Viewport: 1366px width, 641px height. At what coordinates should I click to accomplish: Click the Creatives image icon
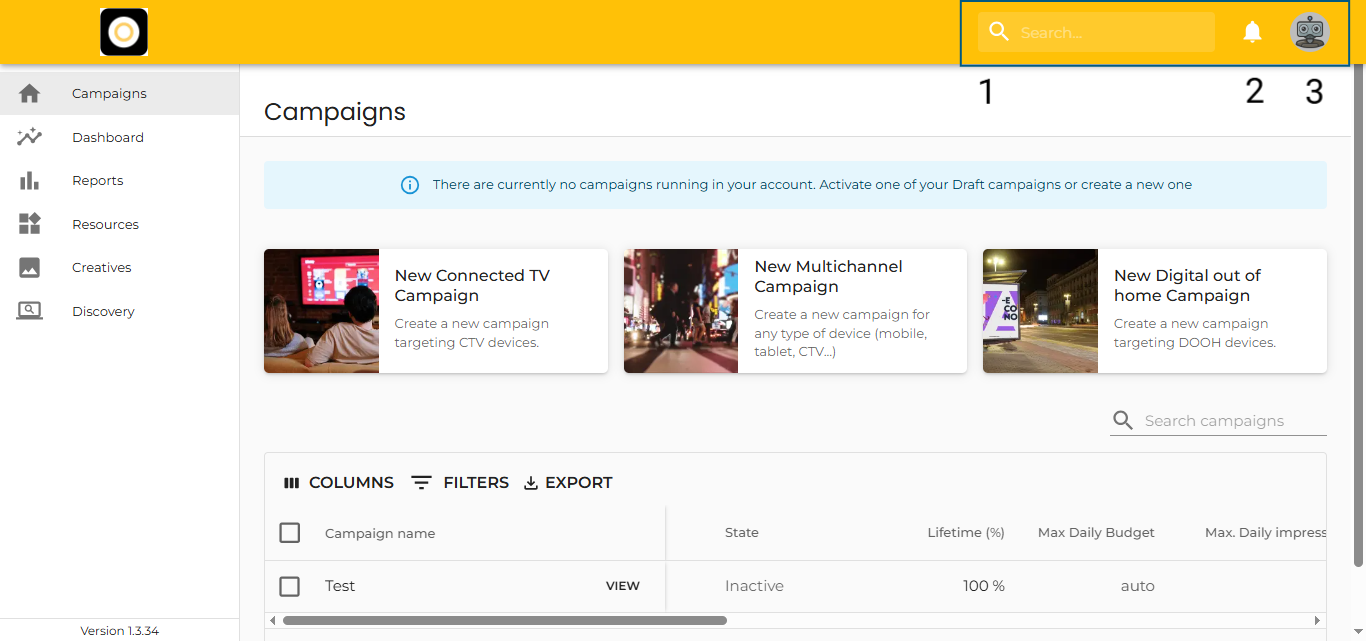pyautogui.click(x=30, y=268)
